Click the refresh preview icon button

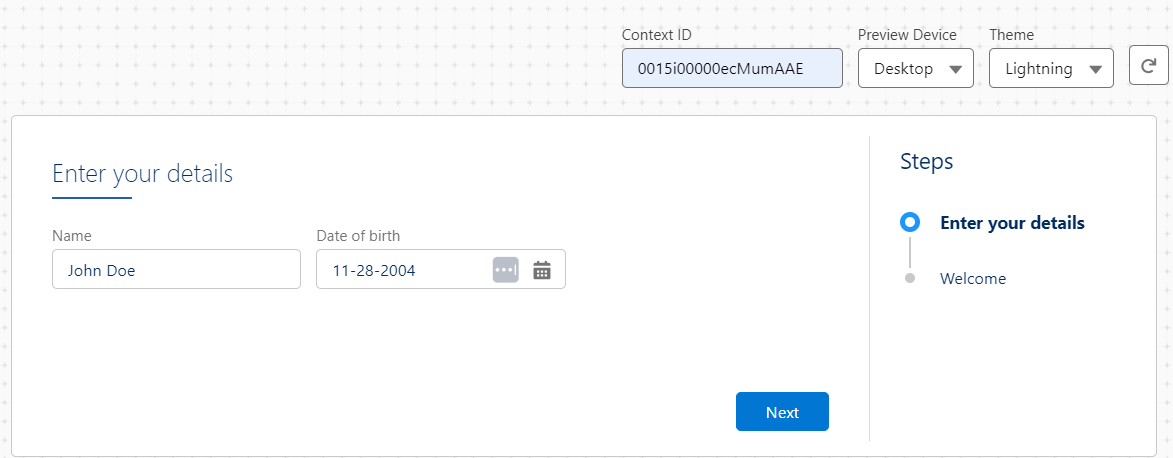pyautogui.click(x=1148, y=67)
